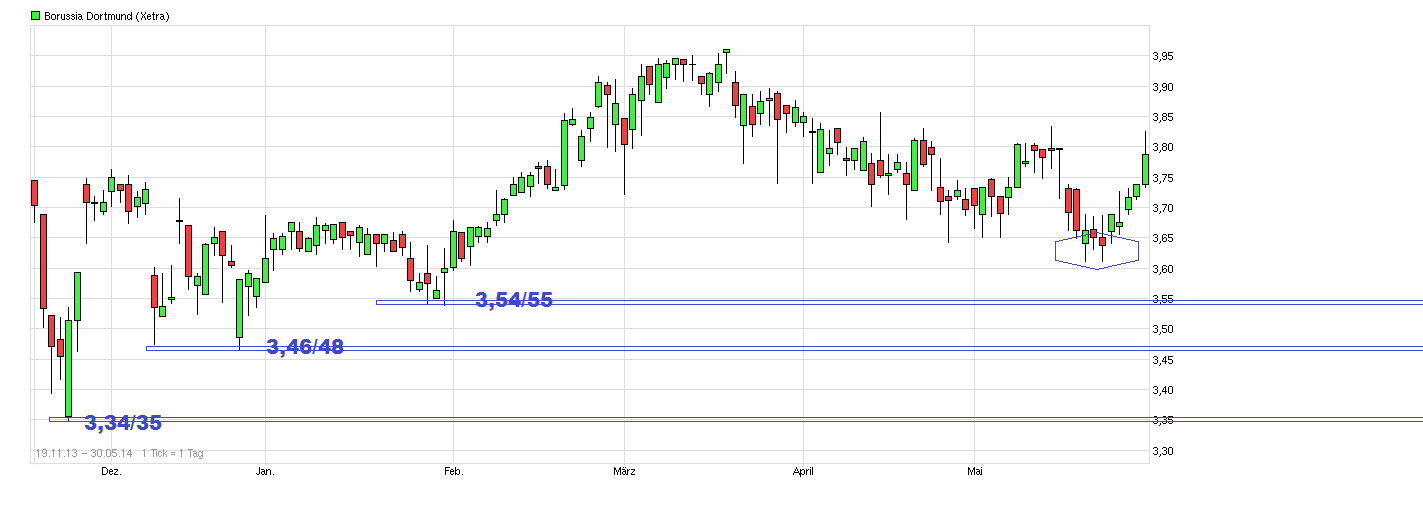Click the 3,60 price axis label
The image size is (1423, 505).
point(1166,269)
